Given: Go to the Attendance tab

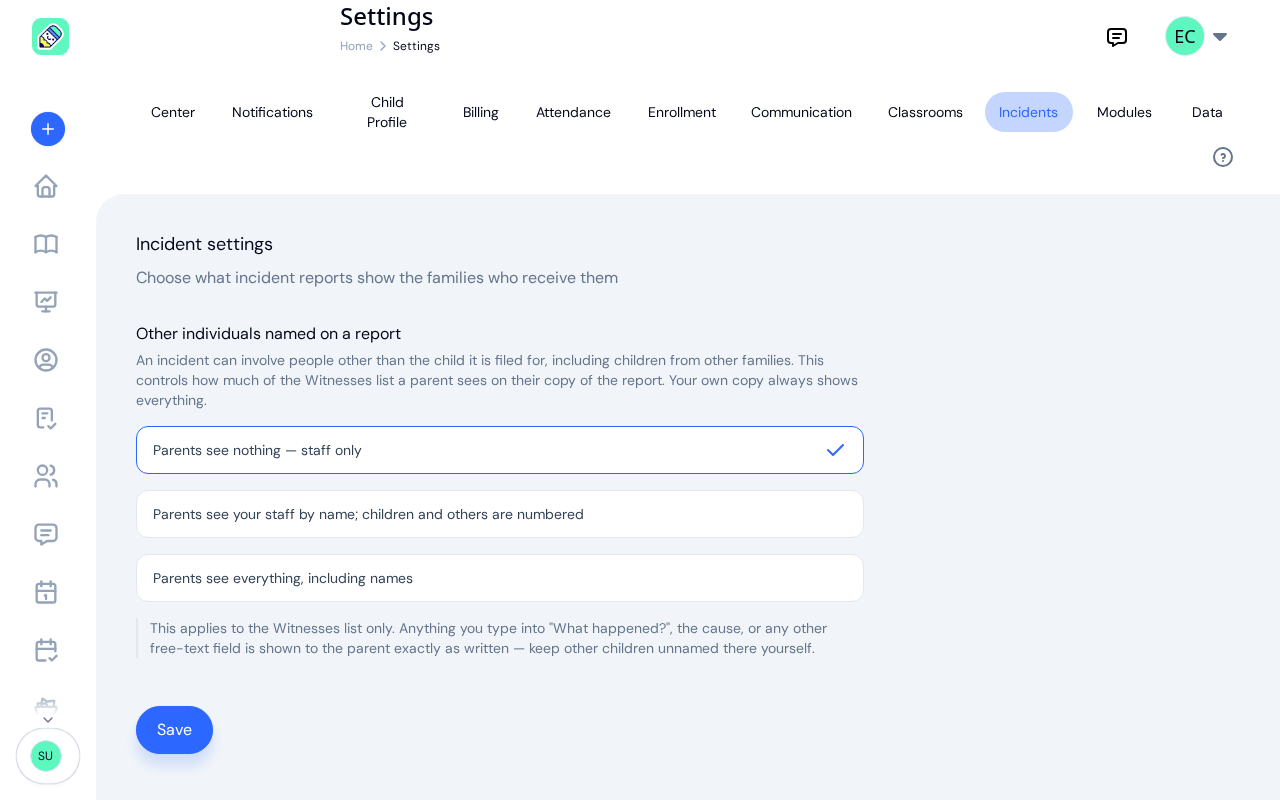Looking at the screenshot, I should [573, 112].
